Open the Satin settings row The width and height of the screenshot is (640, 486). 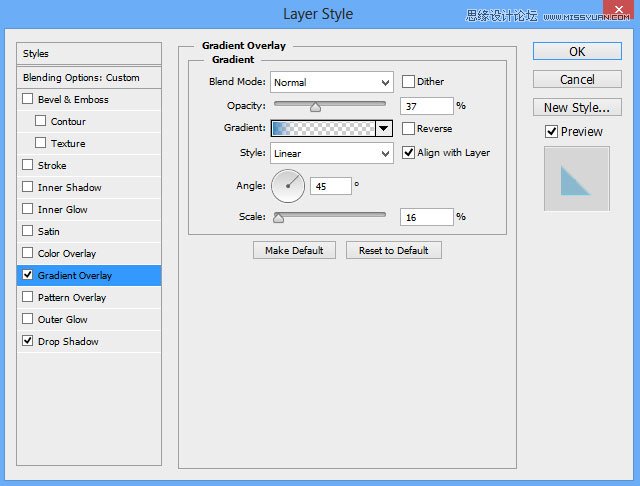coord(89,231)
